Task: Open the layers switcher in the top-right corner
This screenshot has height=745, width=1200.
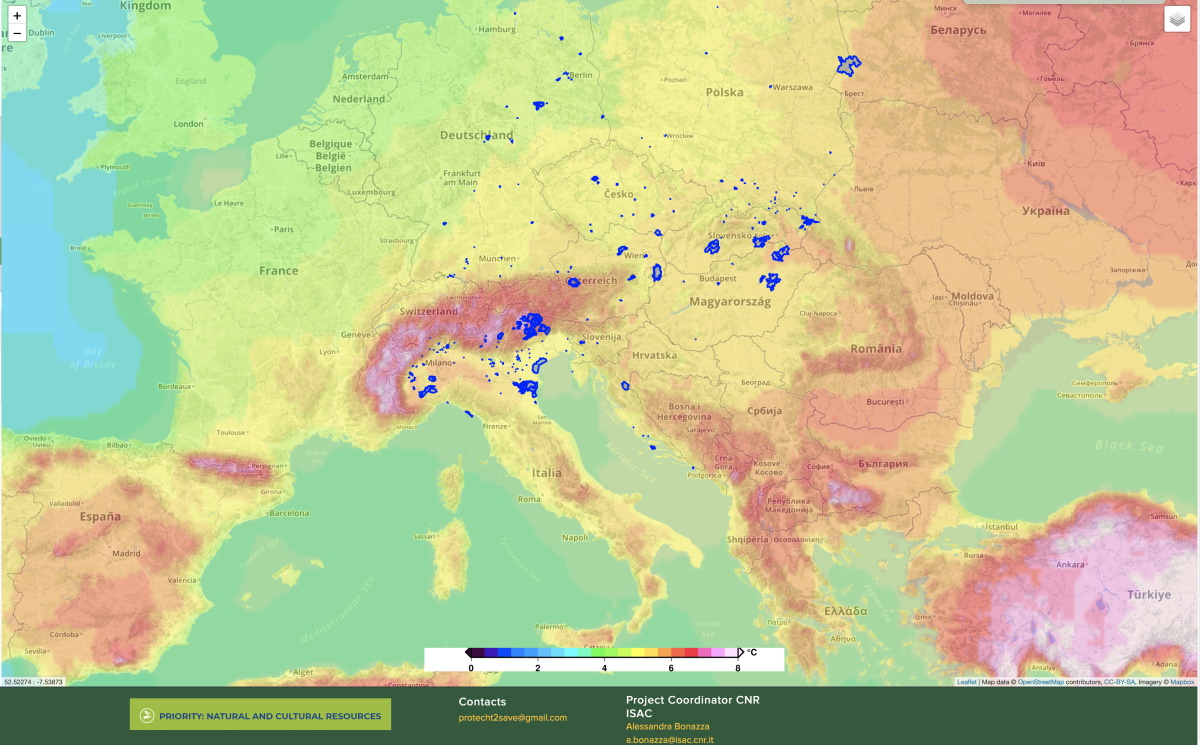Action: tap(1176, 17)
